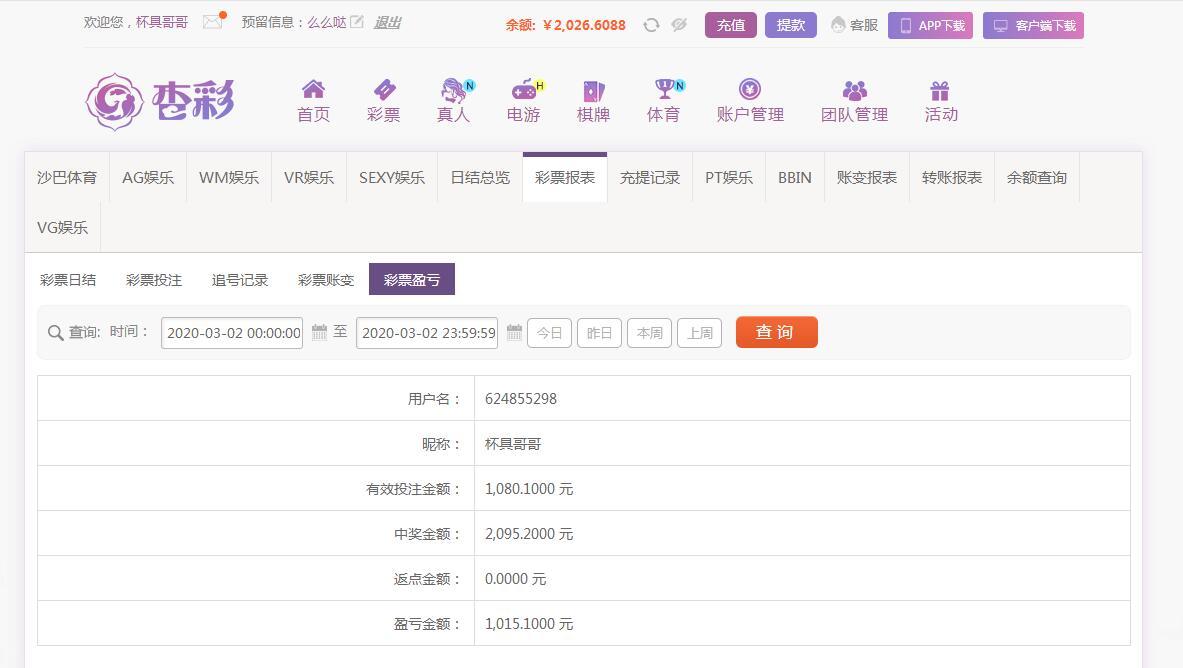Edit reserved info with pencil icon
1183x668 pixels.
click(x=357, y=22)
